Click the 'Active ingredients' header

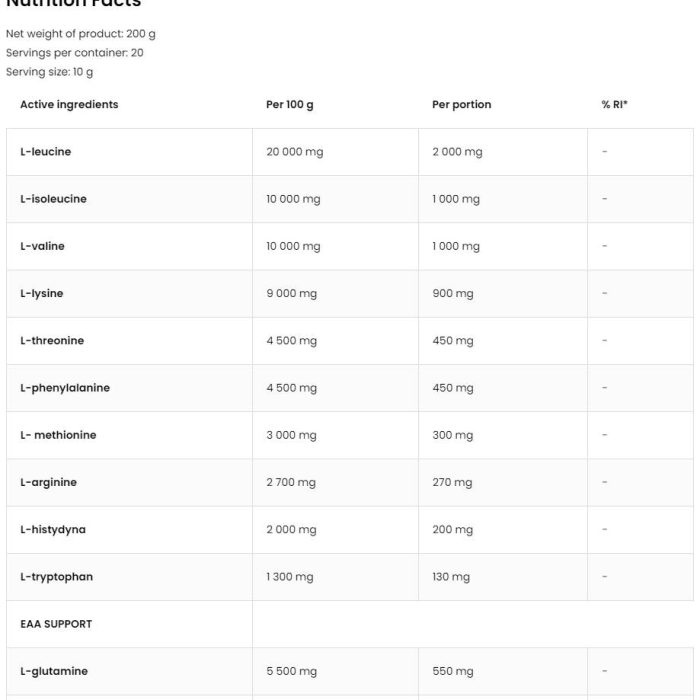pos(69,105)
